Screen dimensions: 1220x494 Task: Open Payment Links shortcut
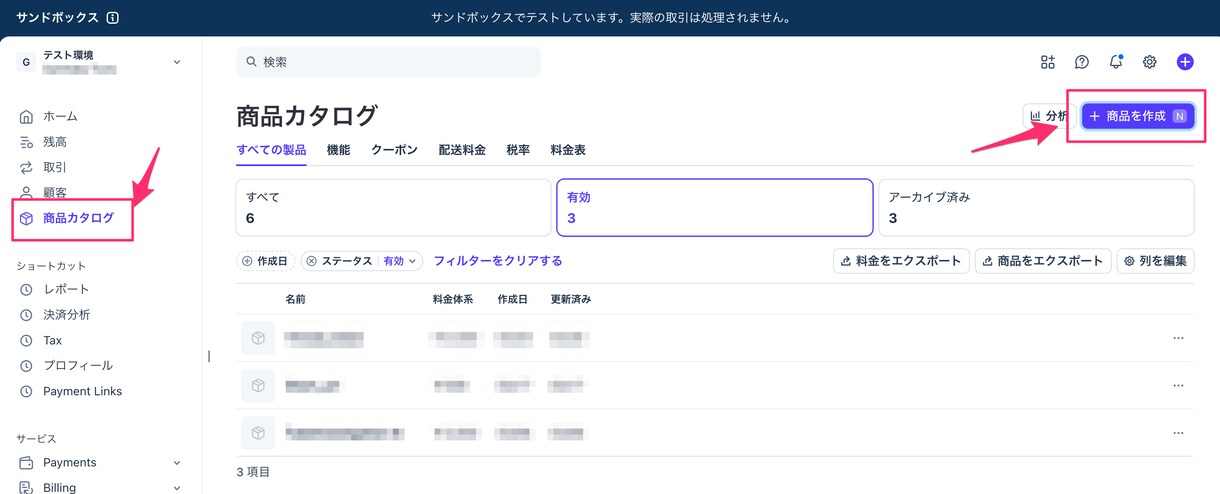pyautogui.click(x=71, y=391)
